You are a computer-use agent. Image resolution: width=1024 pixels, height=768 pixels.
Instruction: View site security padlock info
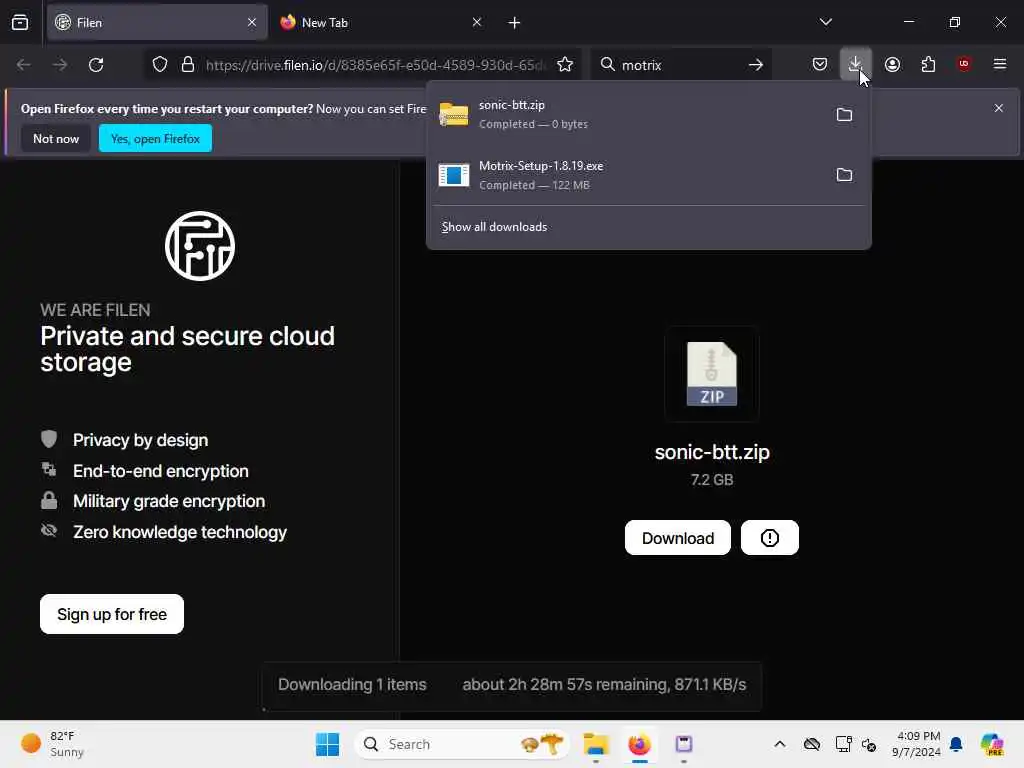coord(188,65)
